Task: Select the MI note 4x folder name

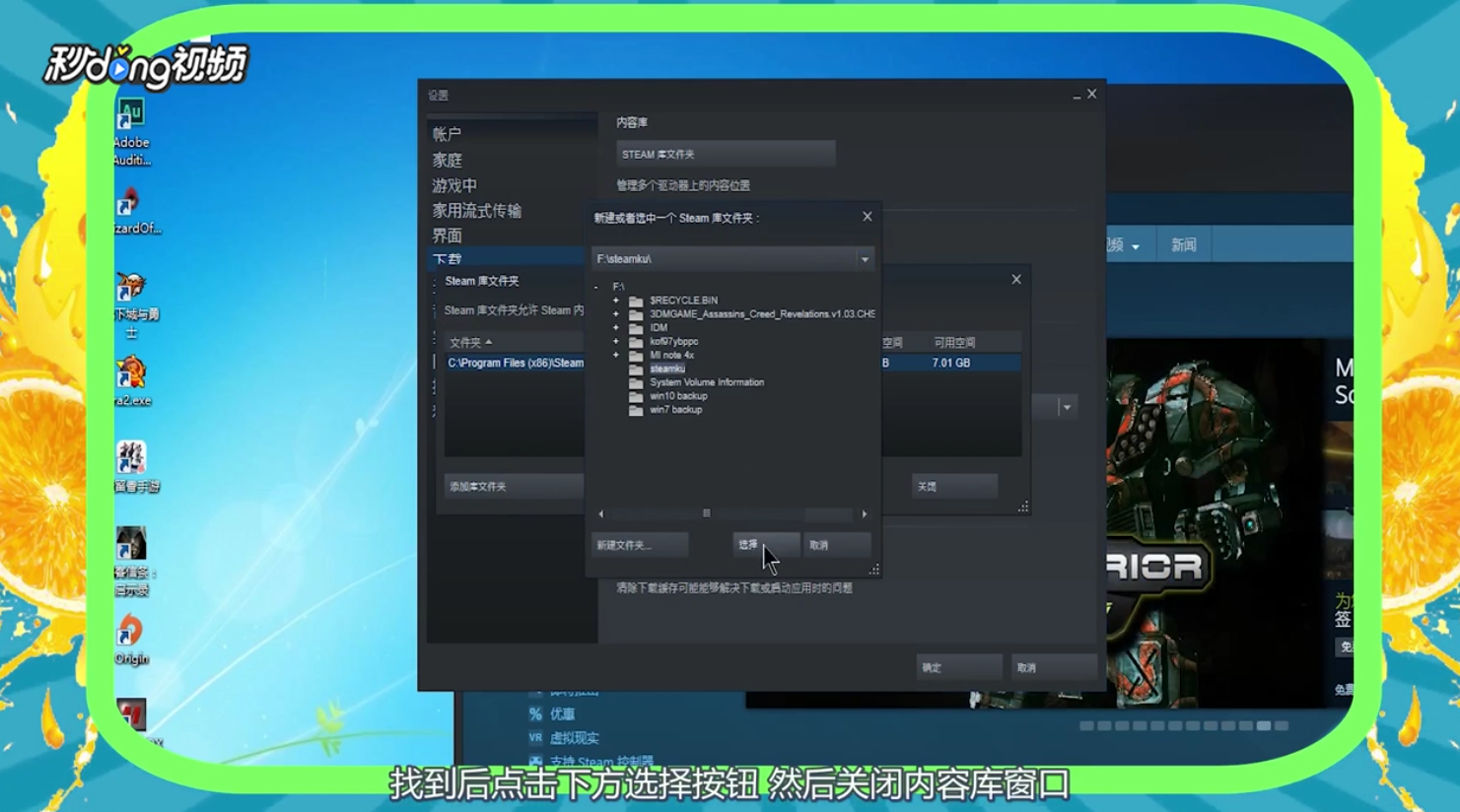Action: (x=672, y=356)
